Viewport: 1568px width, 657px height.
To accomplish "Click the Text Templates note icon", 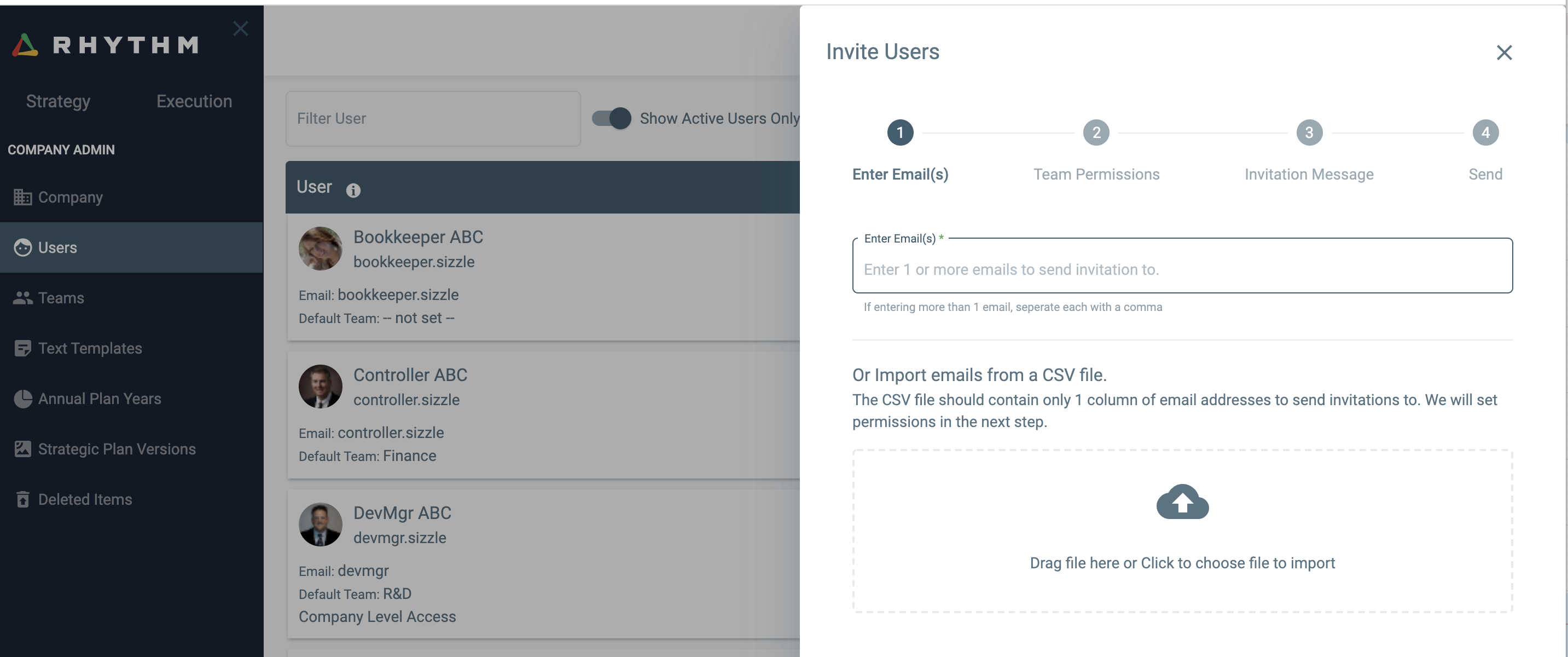I will 22,348.
